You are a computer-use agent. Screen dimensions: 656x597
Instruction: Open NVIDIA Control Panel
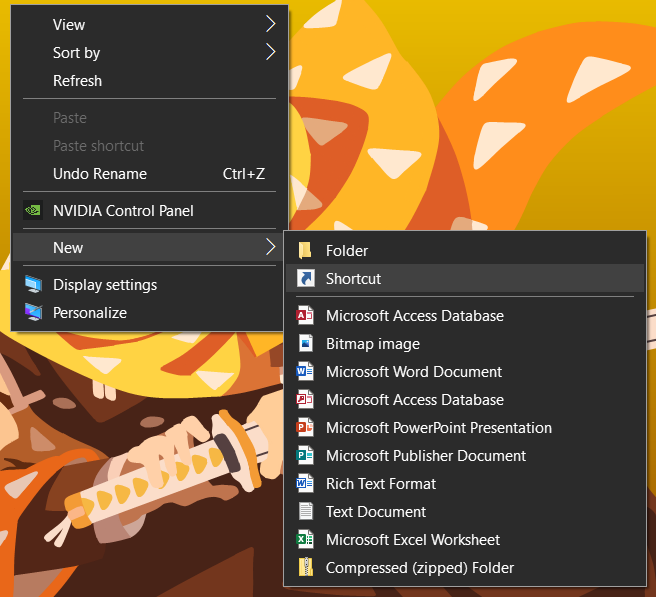click(x=150, y=210)
